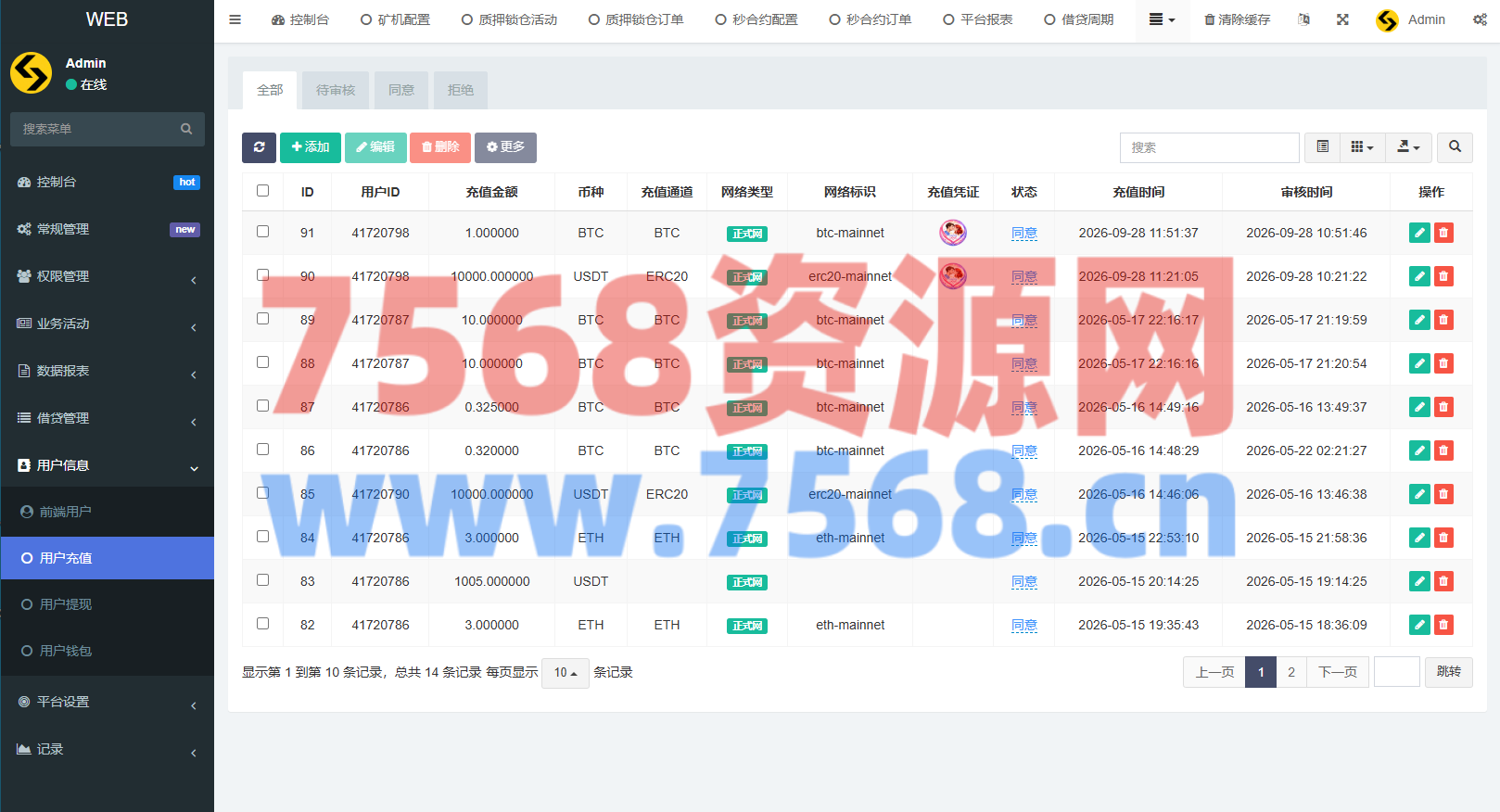The height and width of the screenshot is (812, 1500).
Task: Delete row 87 with red trash icon
Action: pyautogui.click(x=1443, y=407)
